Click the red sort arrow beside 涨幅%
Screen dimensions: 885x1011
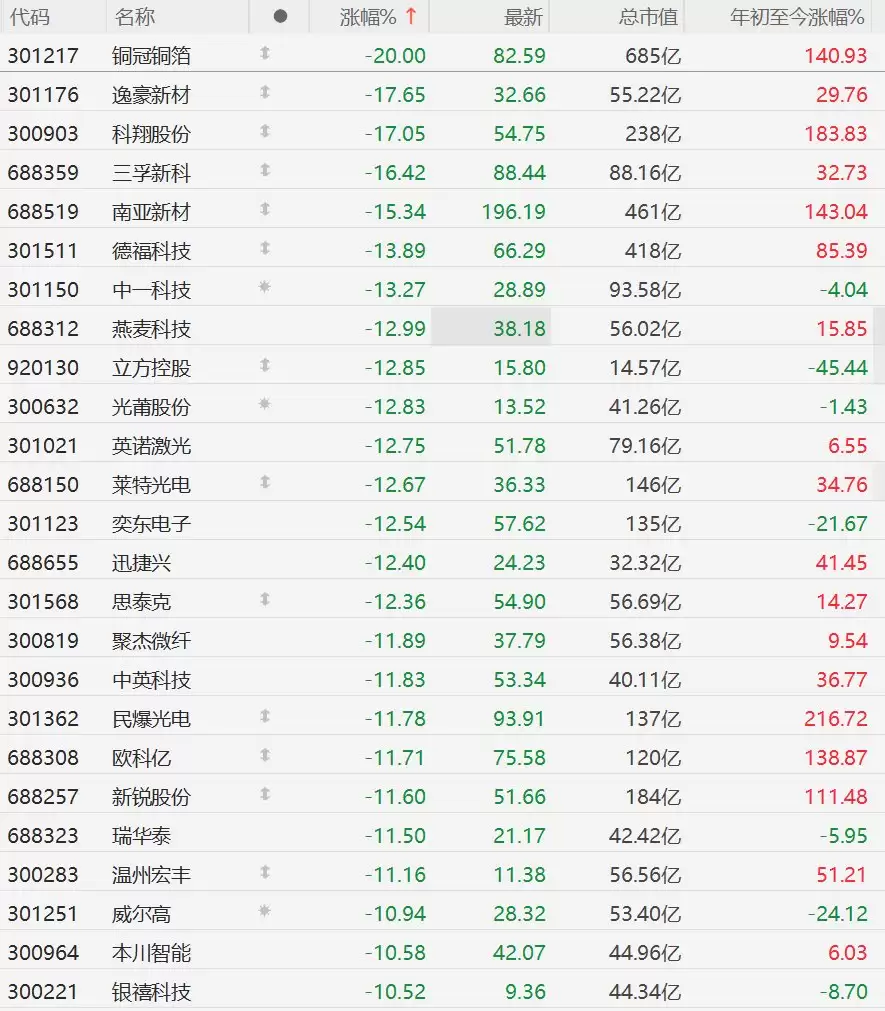point(411,16)
